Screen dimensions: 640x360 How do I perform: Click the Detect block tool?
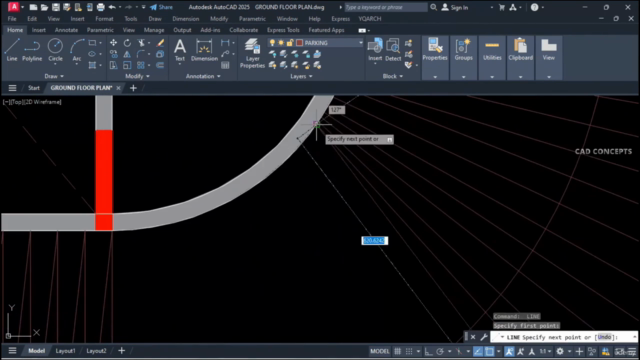click(x=393, y=50)
